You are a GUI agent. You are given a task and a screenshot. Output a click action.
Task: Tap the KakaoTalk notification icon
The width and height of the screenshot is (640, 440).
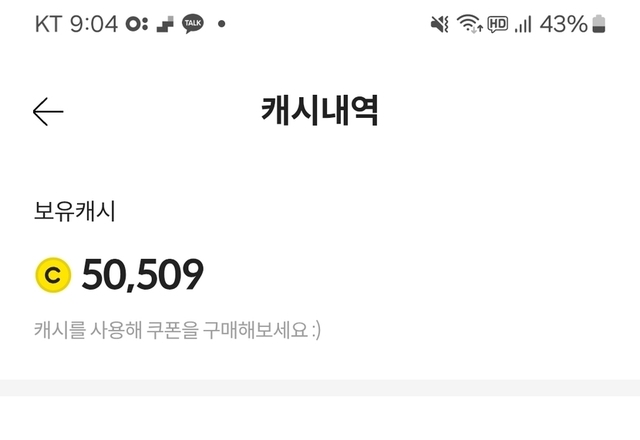193,23
